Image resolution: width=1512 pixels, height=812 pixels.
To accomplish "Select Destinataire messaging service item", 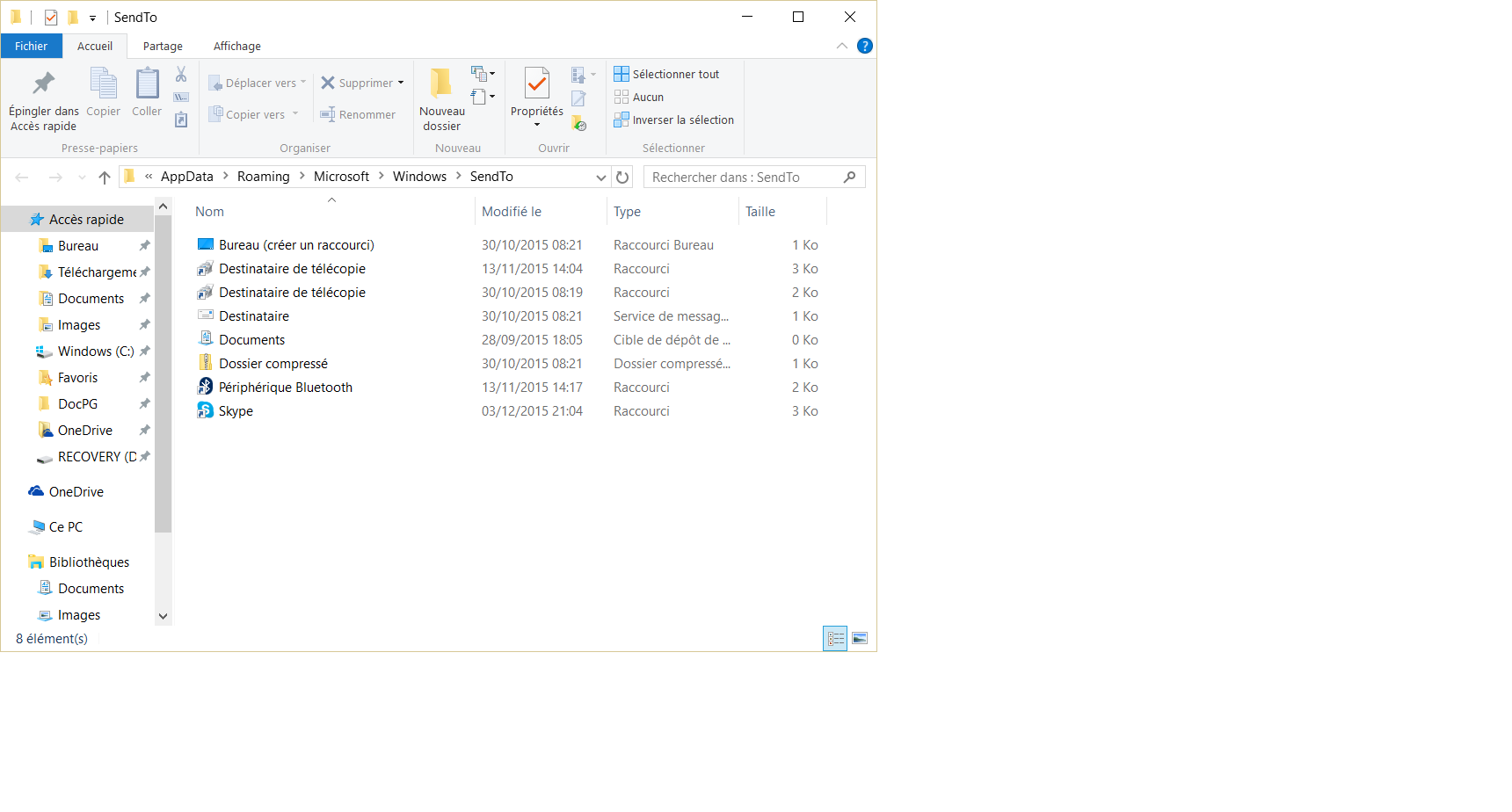I will tap(244, 316).
